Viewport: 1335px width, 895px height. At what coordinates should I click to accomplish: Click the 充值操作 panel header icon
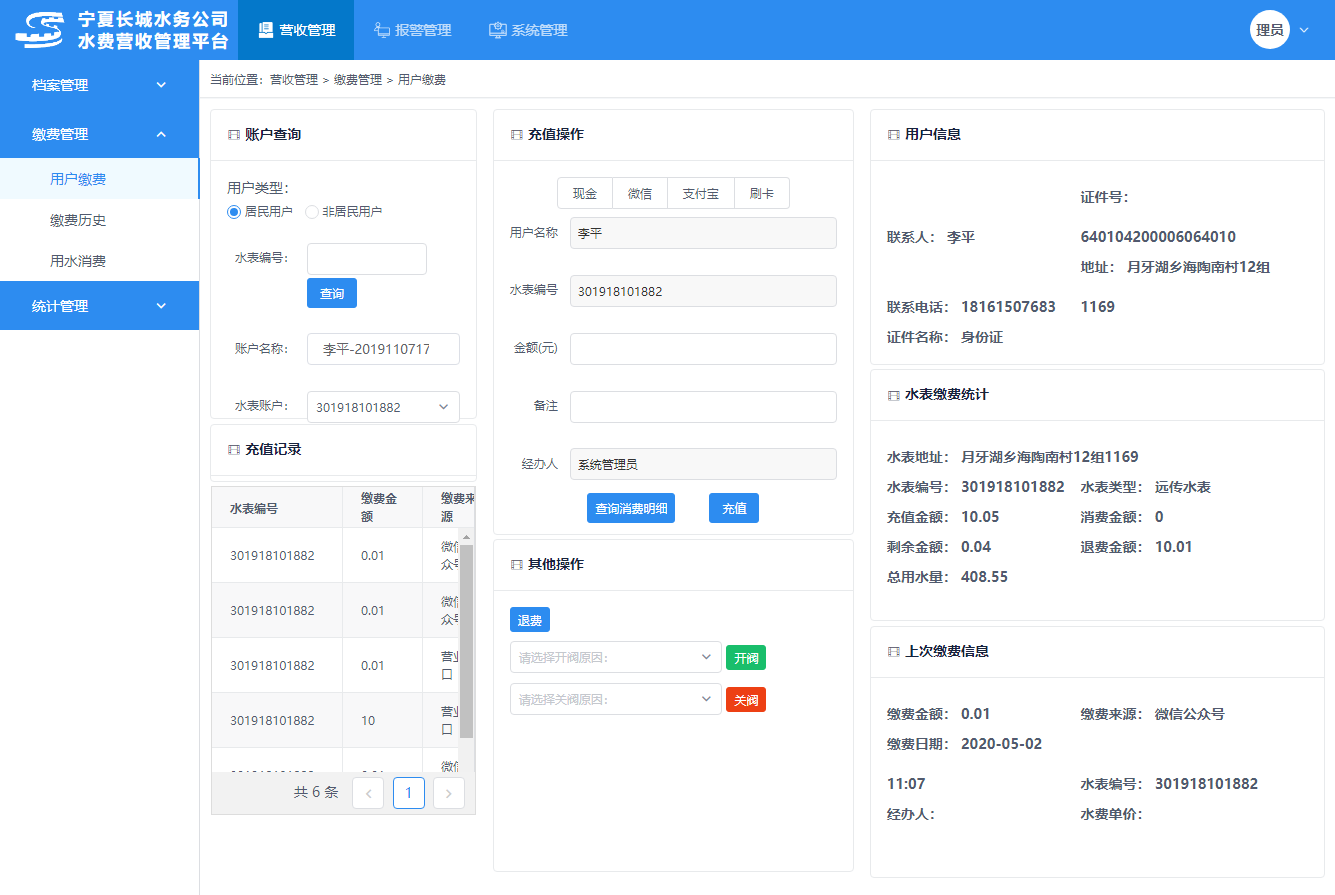[517, 135]
